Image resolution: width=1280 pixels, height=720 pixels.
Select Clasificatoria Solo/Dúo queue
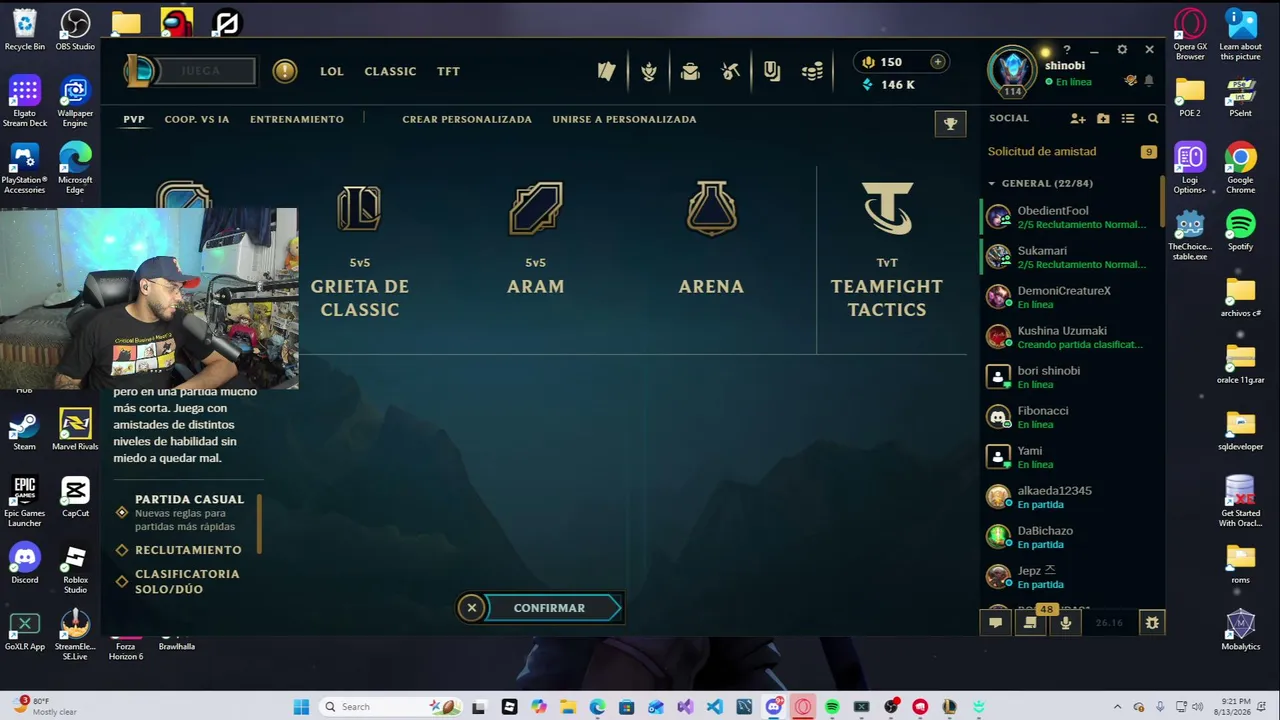click(187, 581)
